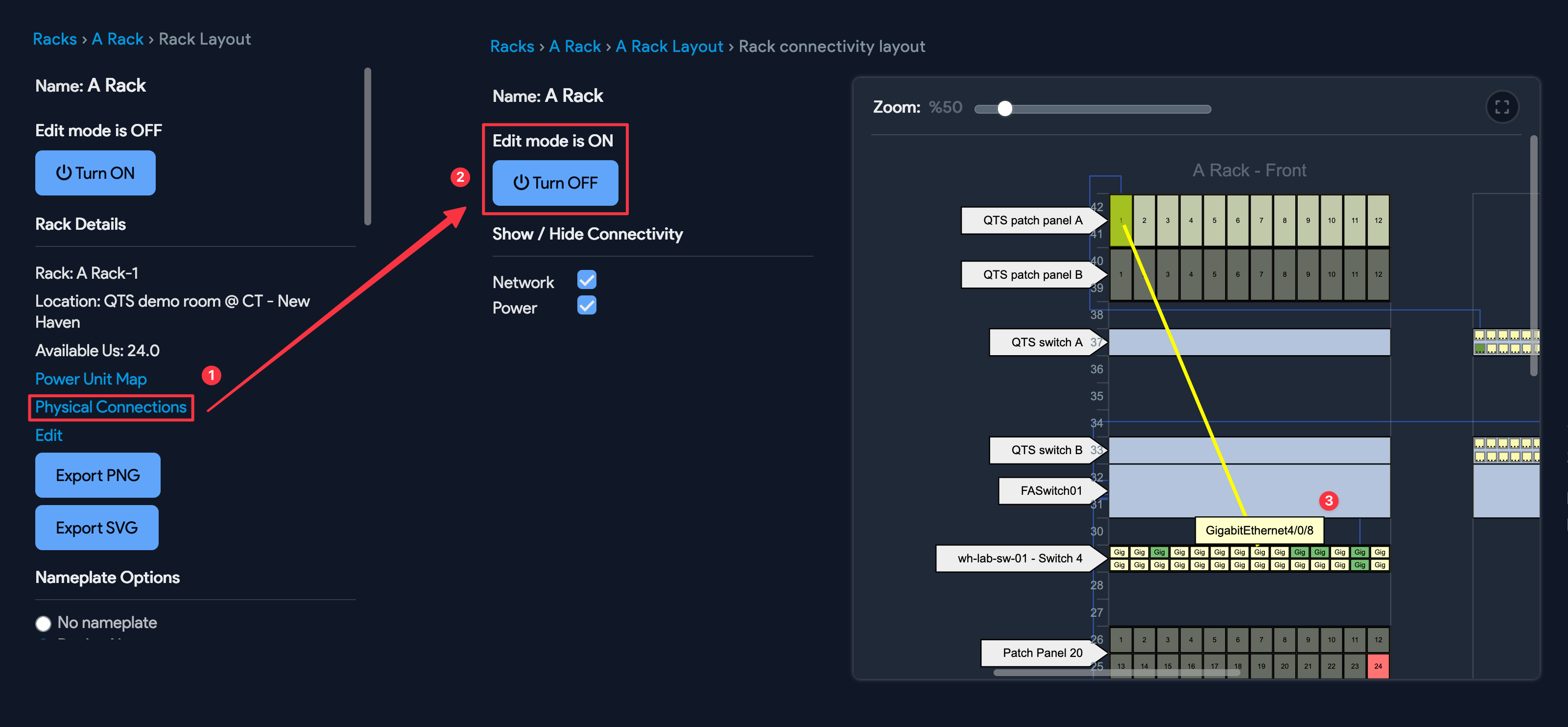
Task: Open the Power Unit Map link
Action: [91, 379]
